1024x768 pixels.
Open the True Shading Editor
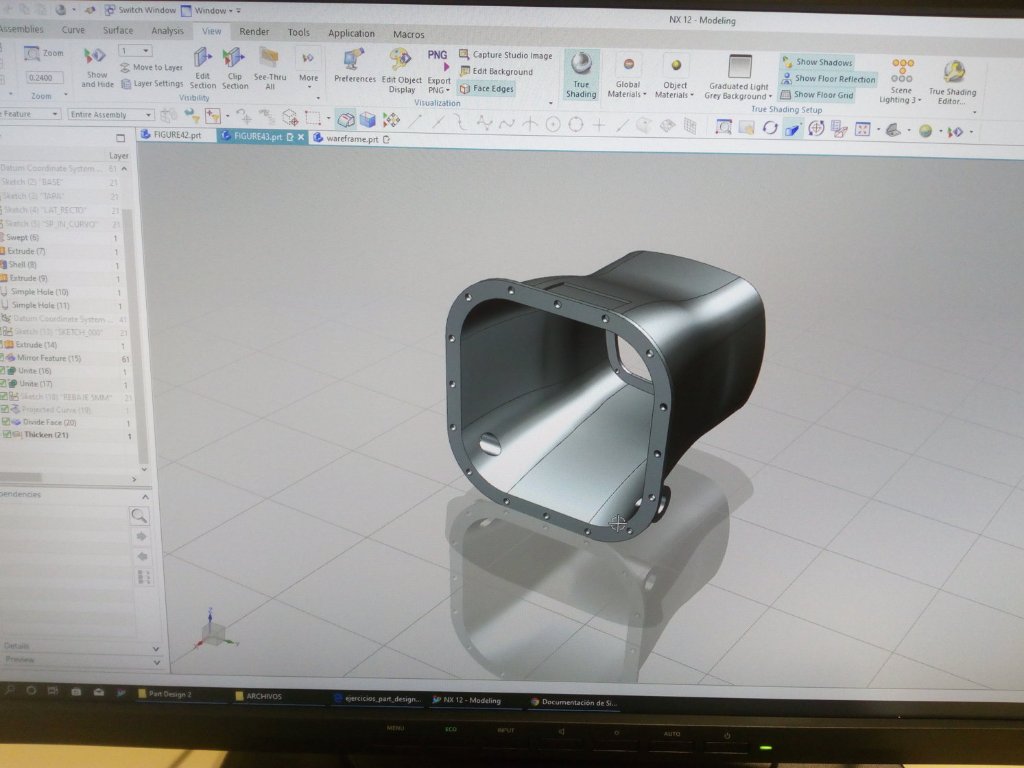pyautogui.click(x=952, y=82)
